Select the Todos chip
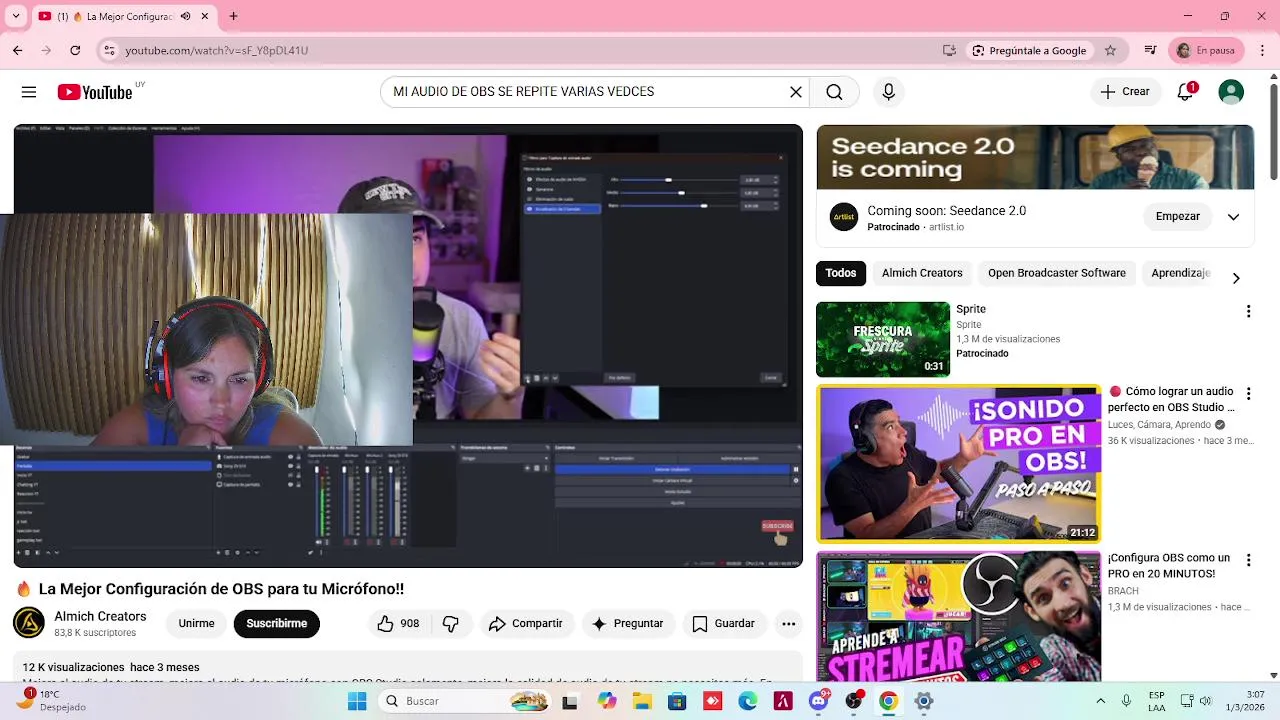 [x=840, y=273]
